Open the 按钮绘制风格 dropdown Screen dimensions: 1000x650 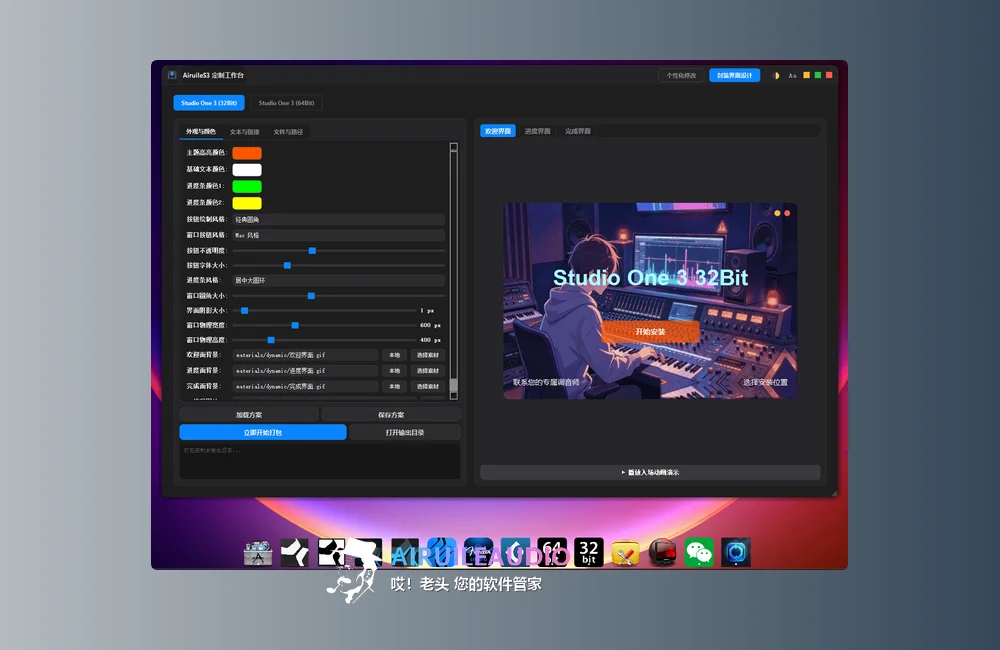click(339, 219)
